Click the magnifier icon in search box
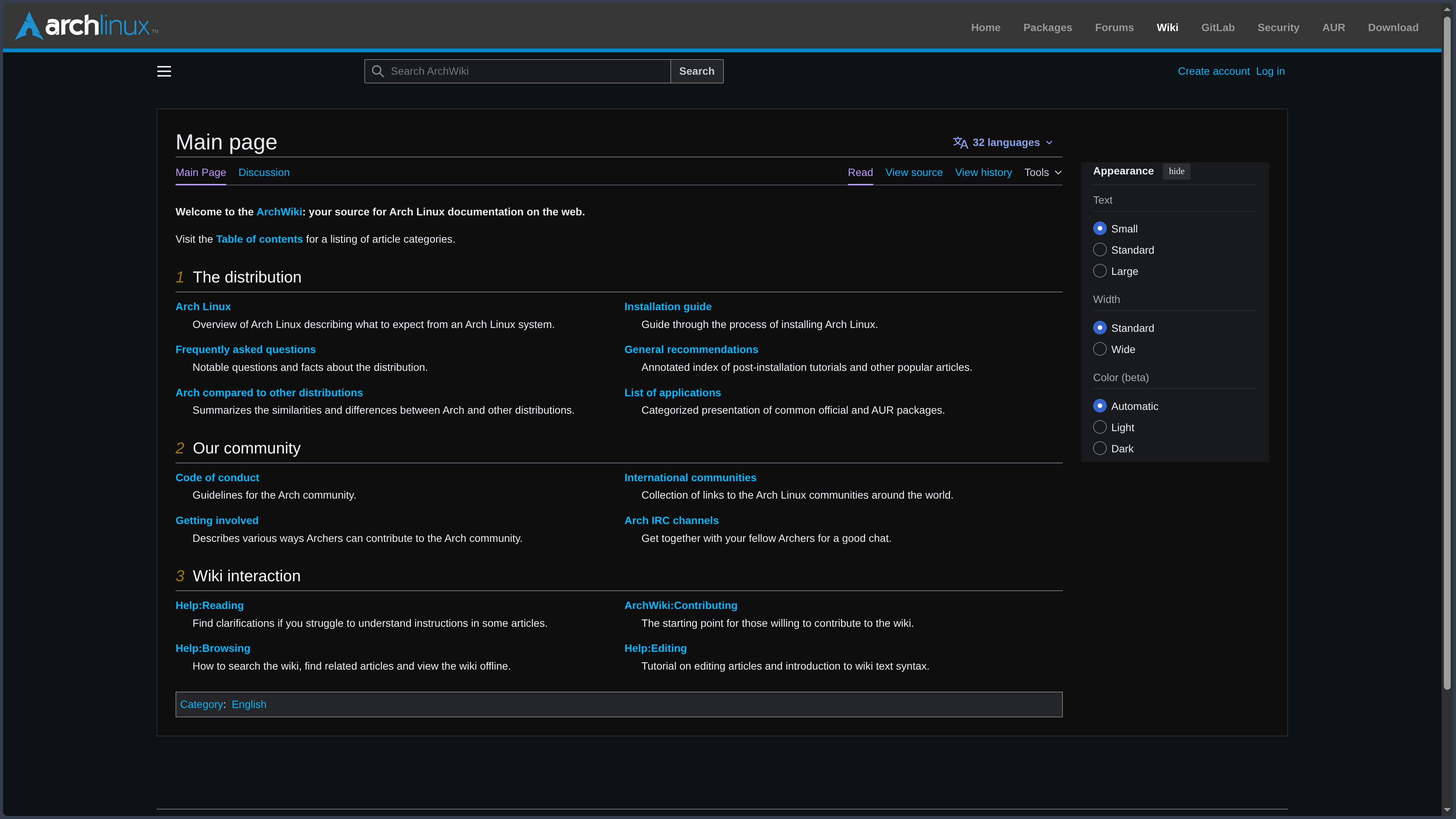Viewport: 1456px width, 819px height. pos(378,71)
